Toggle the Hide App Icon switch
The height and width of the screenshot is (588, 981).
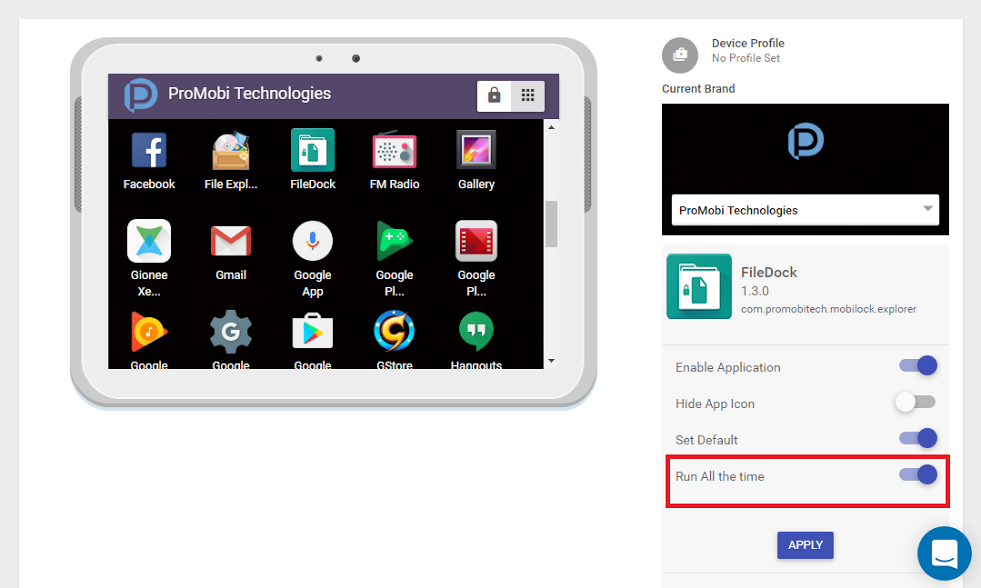915,402
